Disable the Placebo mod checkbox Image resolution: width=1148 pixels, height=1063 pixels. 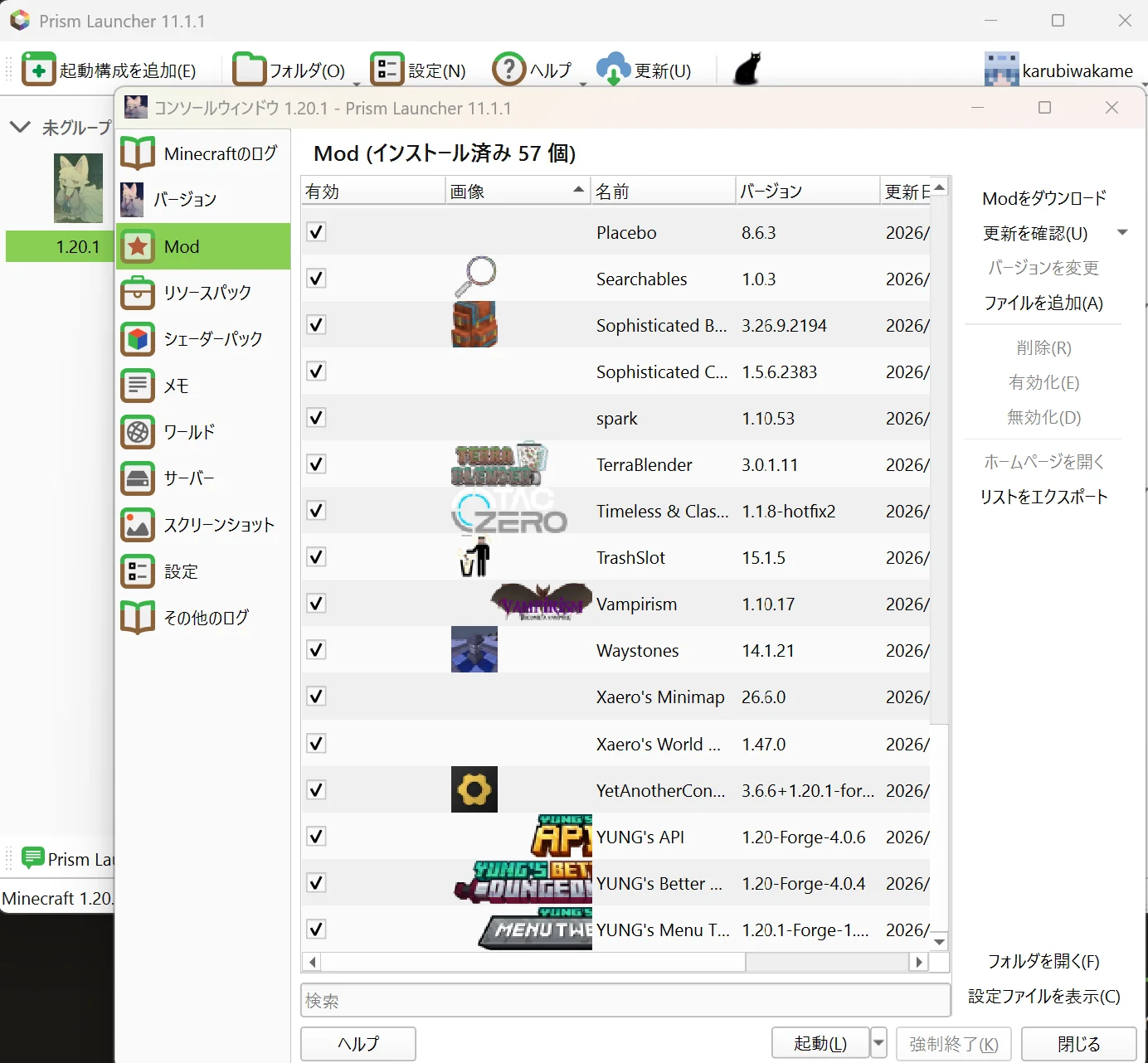(316, 232)
